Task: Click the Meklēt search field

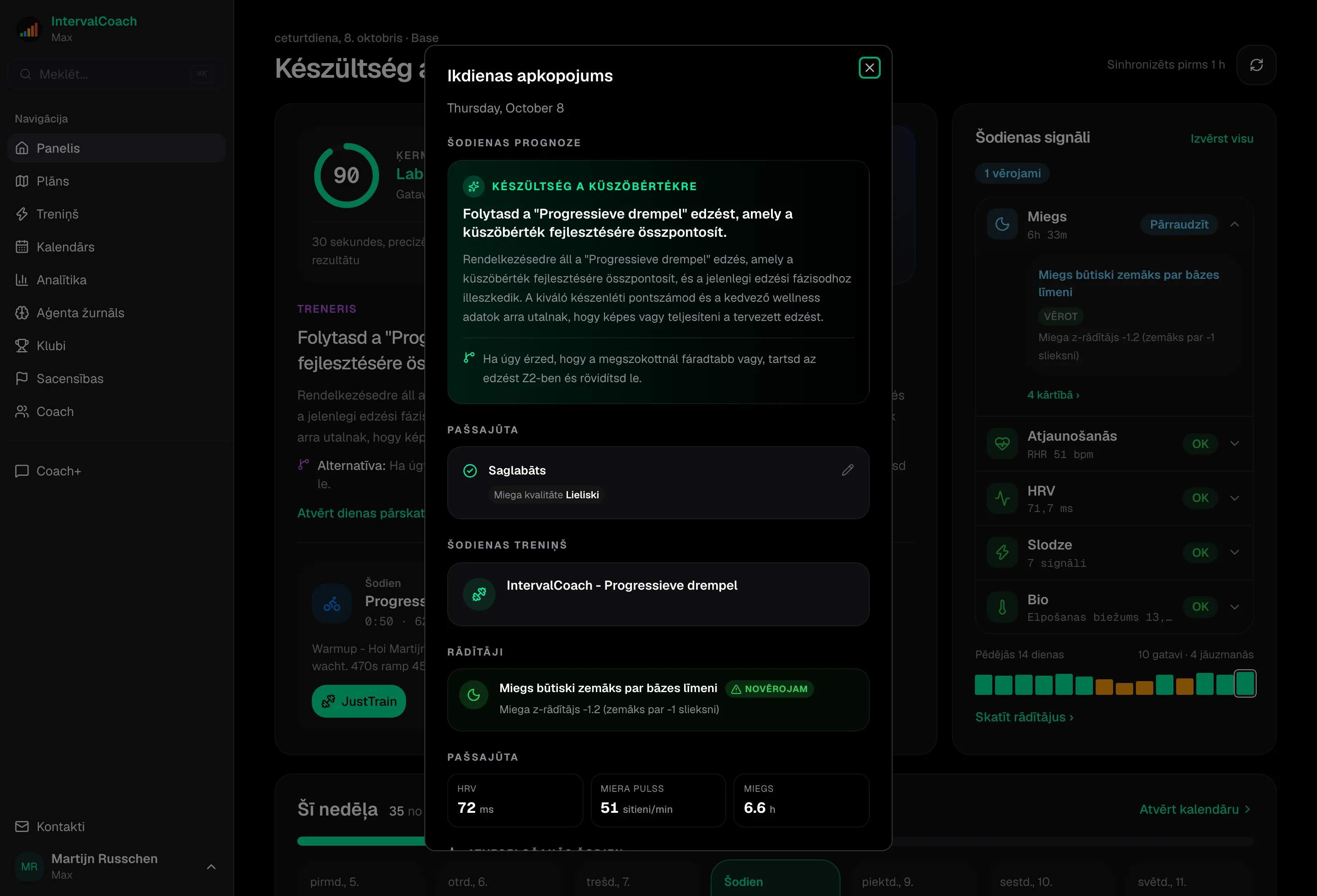Action: click(x=117, y=74)
